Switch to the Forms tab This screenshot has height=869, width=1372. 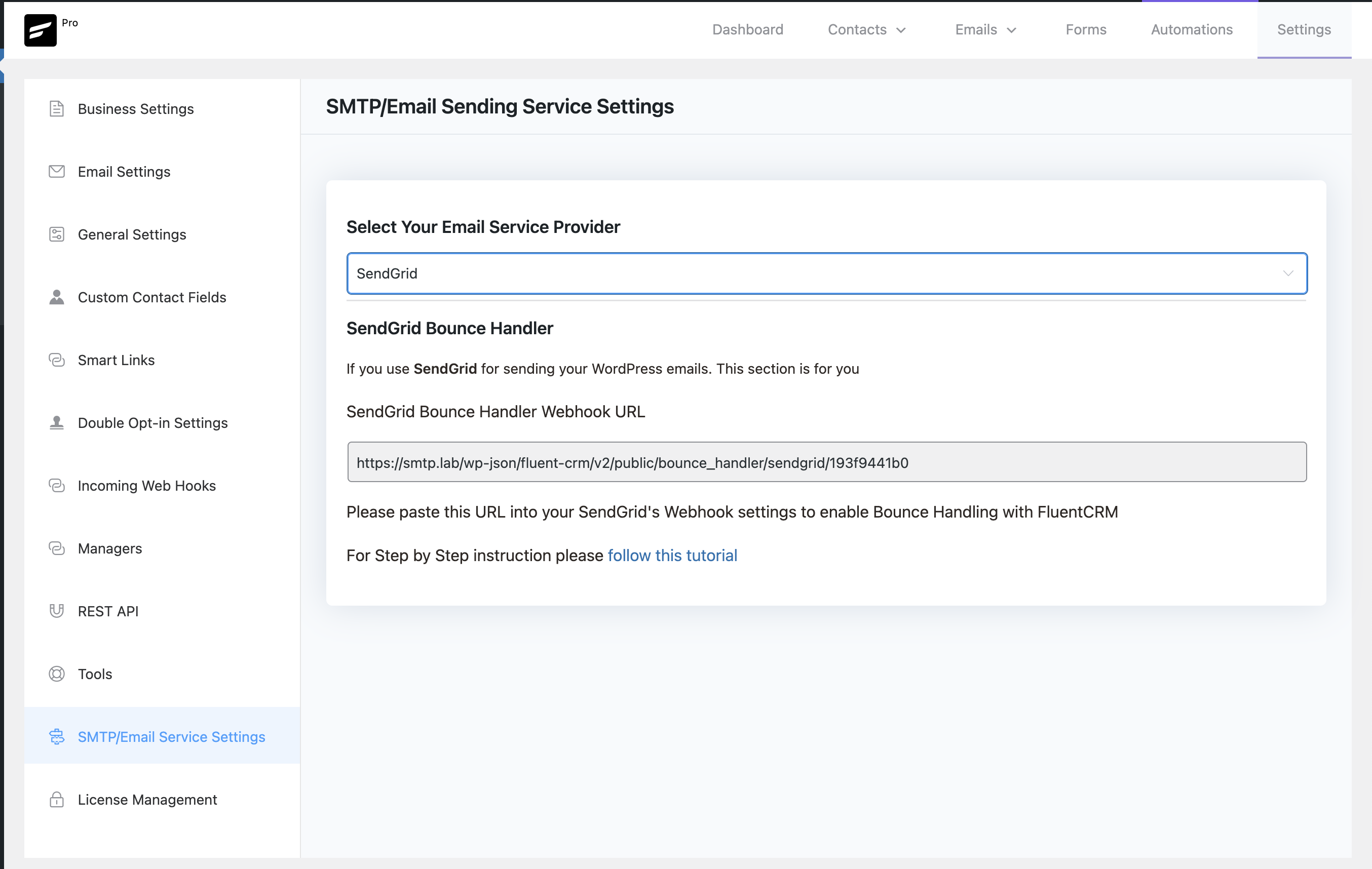(x=1086, y=29)
